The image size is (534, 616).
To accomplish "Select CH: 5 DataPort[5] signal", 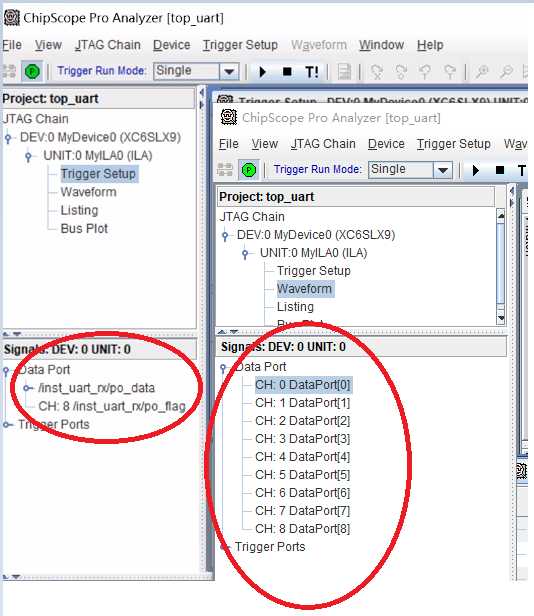I will (x=303, y=475).
